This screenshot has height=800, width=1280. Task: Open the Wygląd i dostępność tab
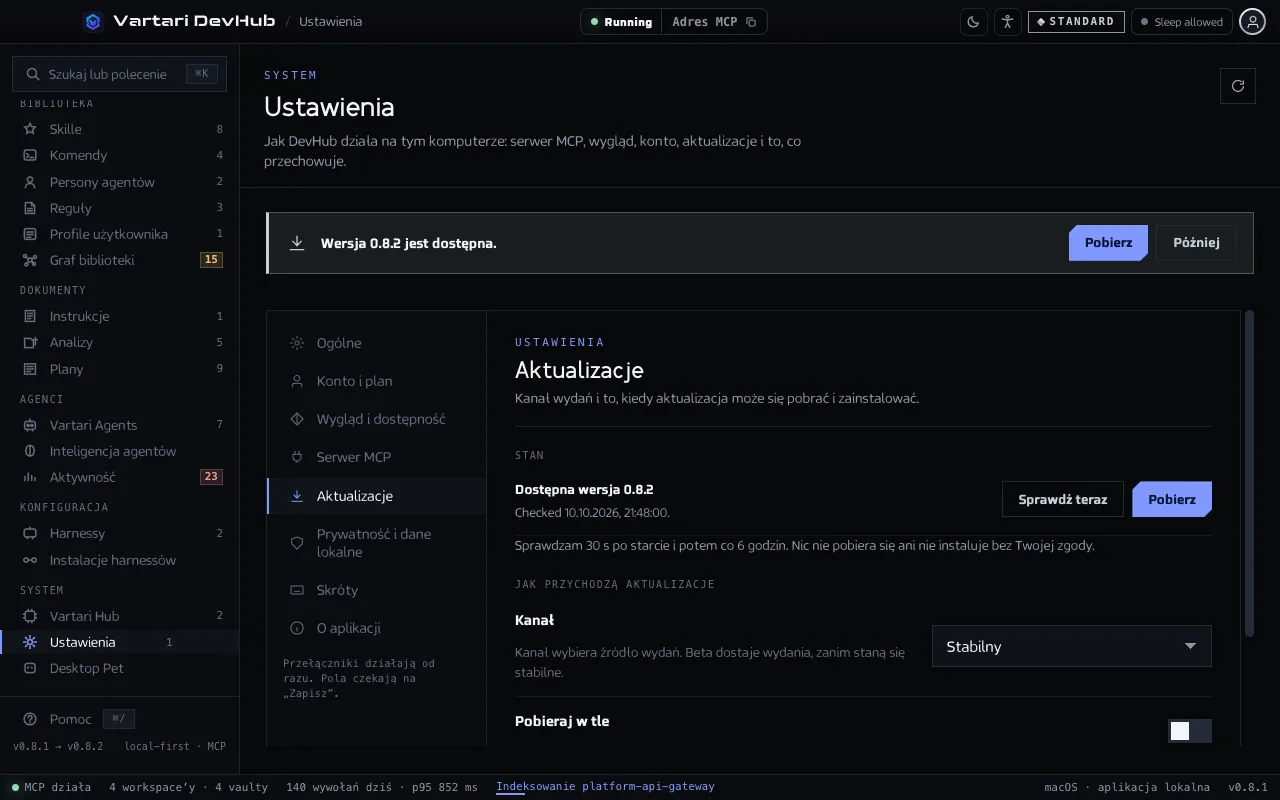(x=377, y=419)
